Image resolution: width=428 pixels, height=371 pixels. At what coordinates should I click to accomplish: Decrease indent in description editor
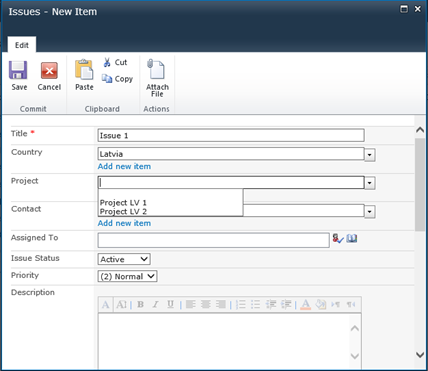(271, 304)
